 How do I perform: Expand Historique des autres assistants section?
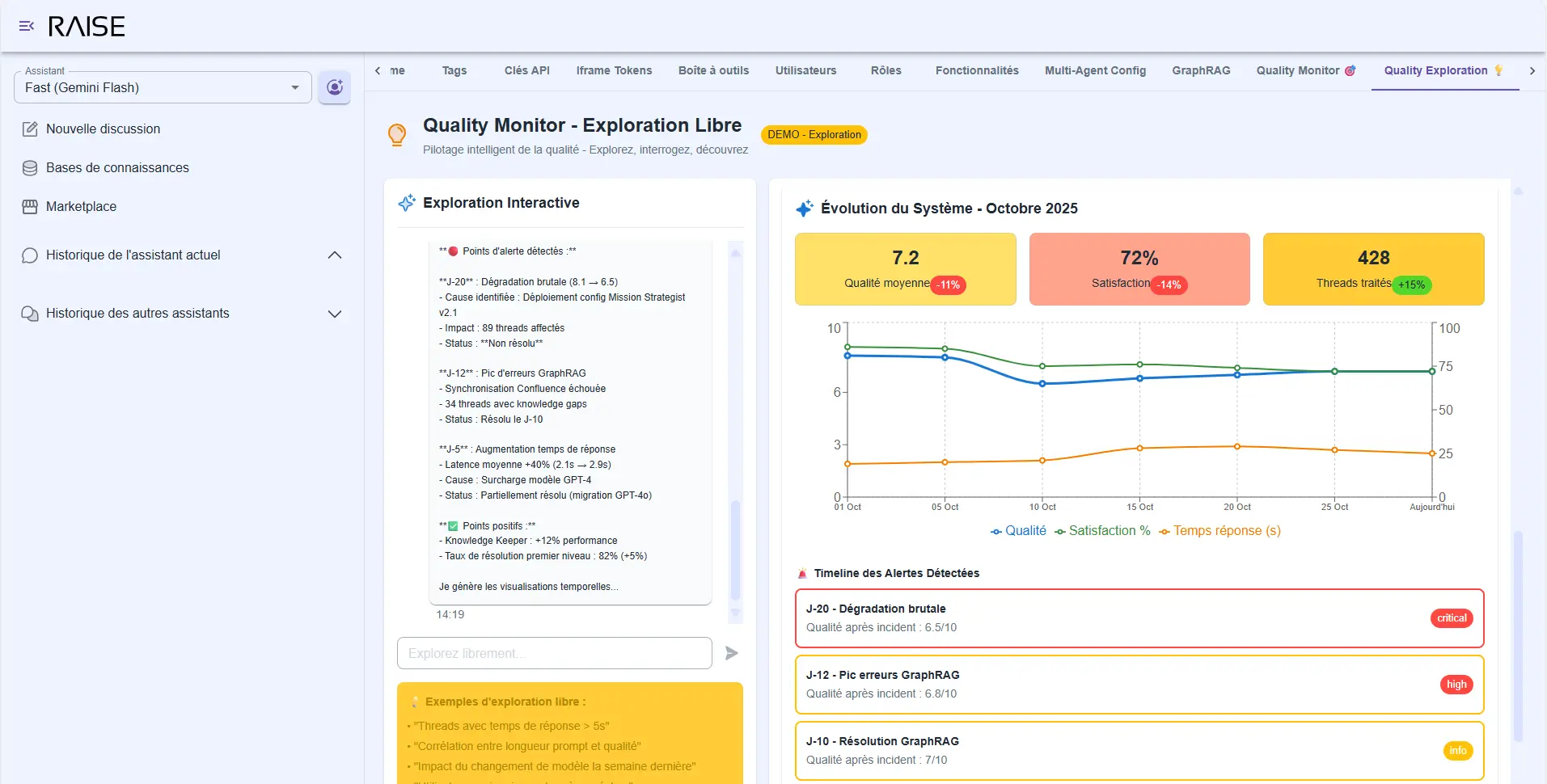click(x=334, y=314)
